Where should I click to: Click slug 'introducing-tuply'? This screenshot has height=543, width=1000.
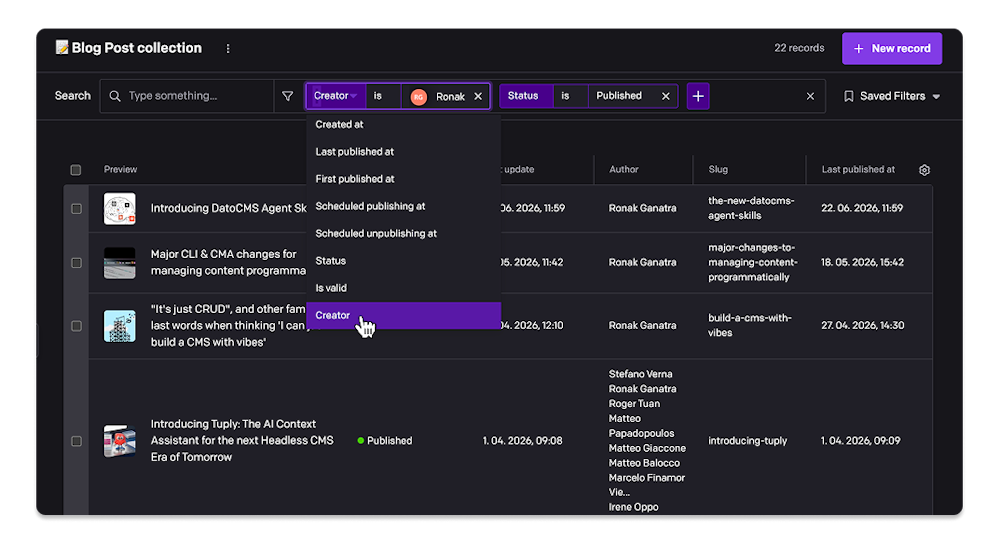click(747, 441)
